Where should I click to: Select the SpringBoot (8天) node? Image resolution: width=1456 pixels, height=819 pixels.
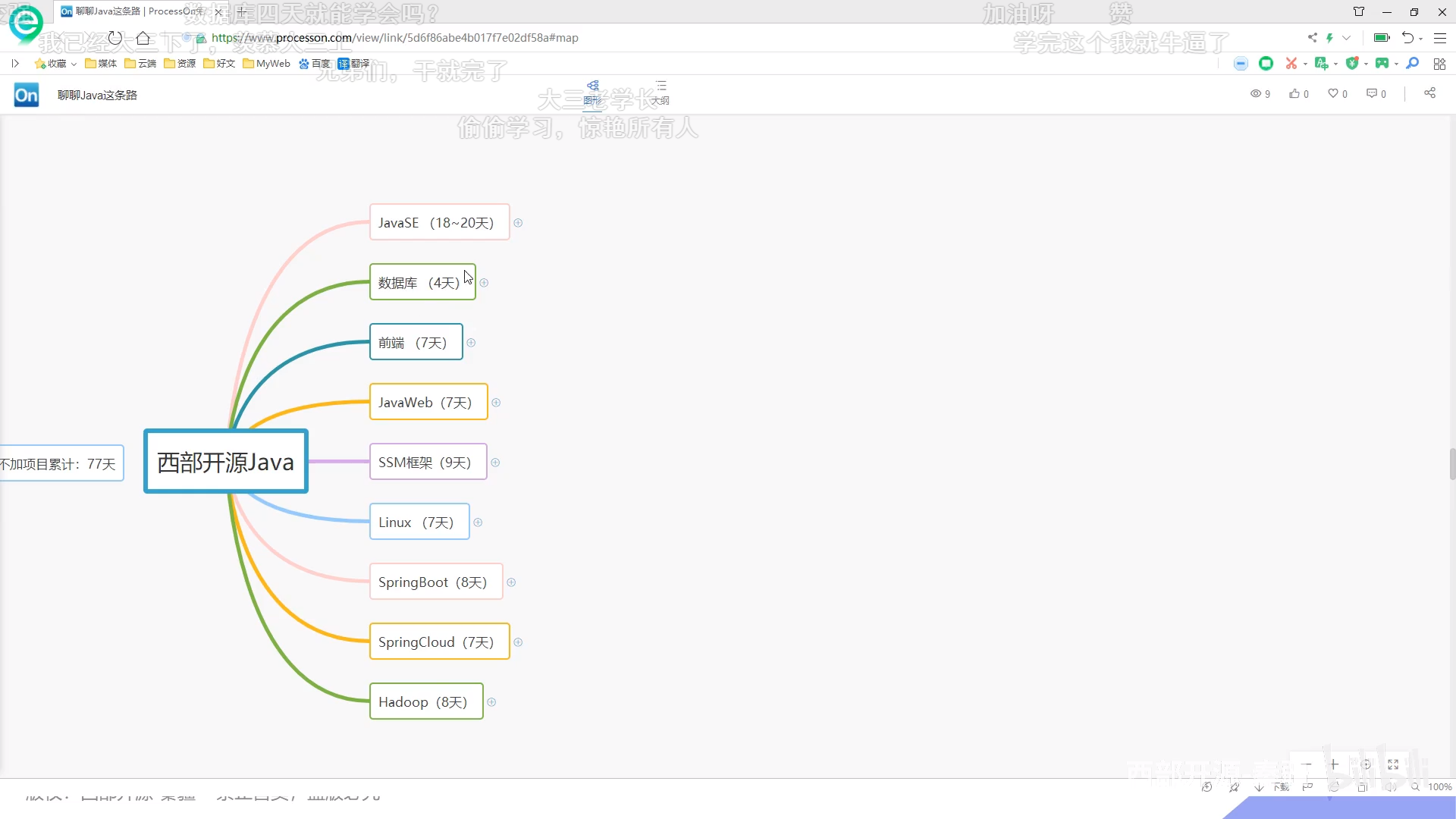[435, 582]
